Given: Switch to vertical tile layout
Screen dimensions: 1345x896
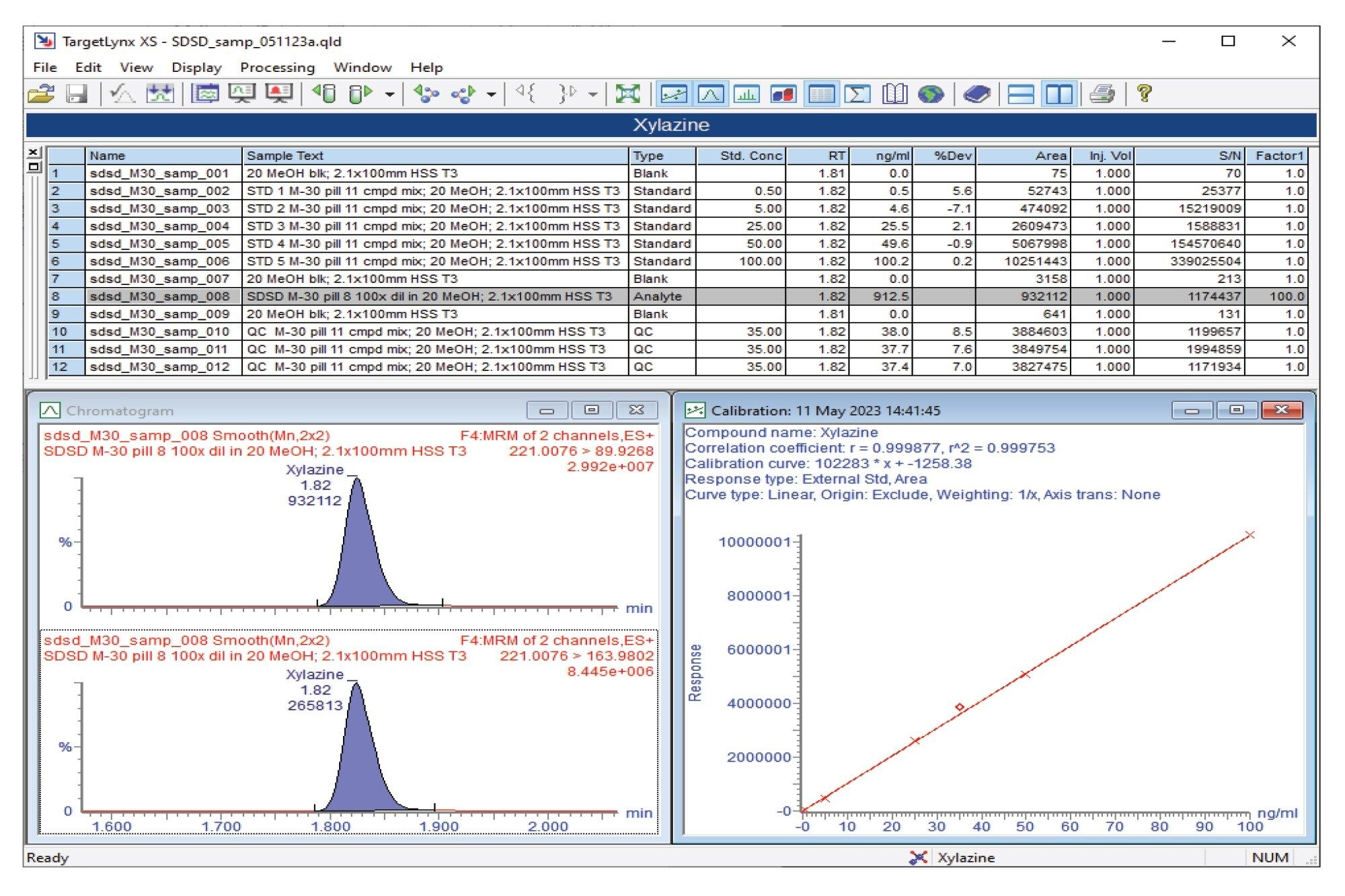Looking at the screenshot, I should click(1059, 94).
